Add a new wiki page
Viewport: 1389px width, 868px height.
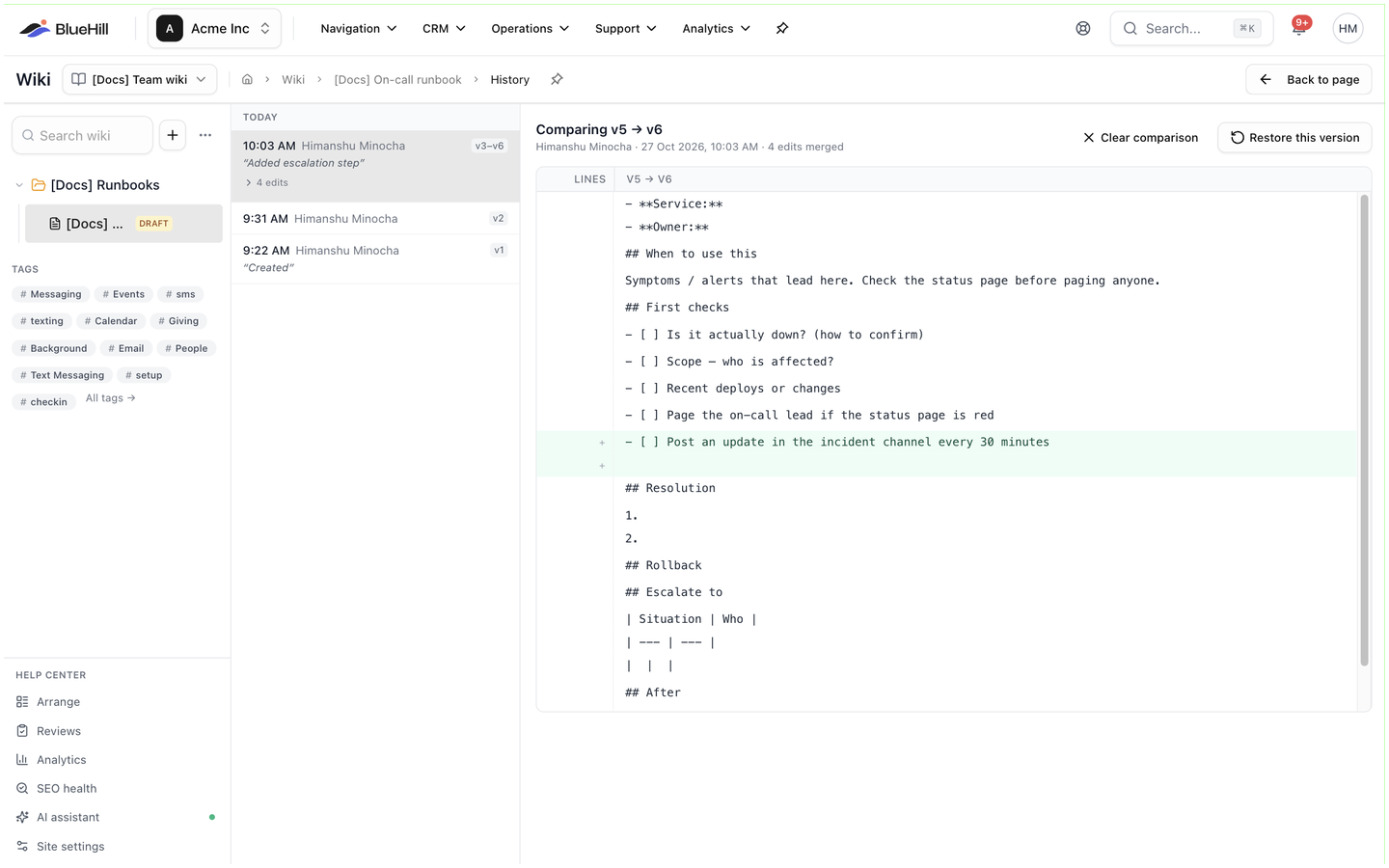click(x=173, y=136)
